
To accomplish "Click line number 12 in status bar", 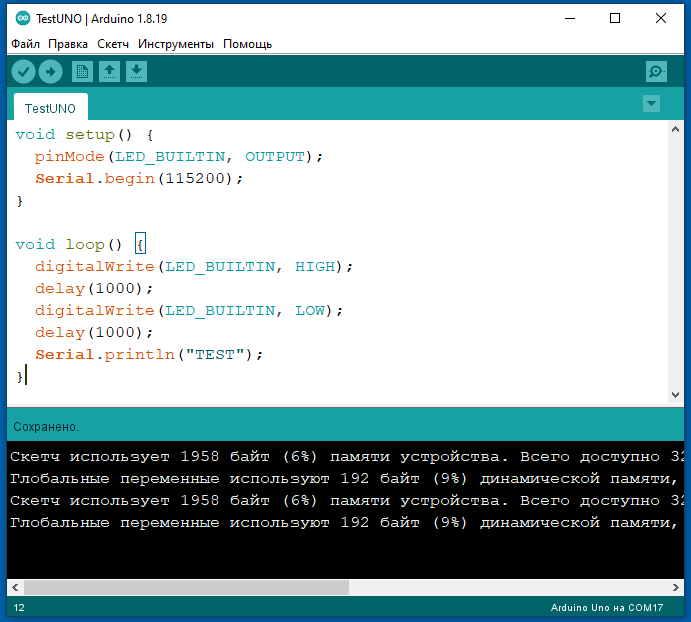I will click(x=19, y=608).
